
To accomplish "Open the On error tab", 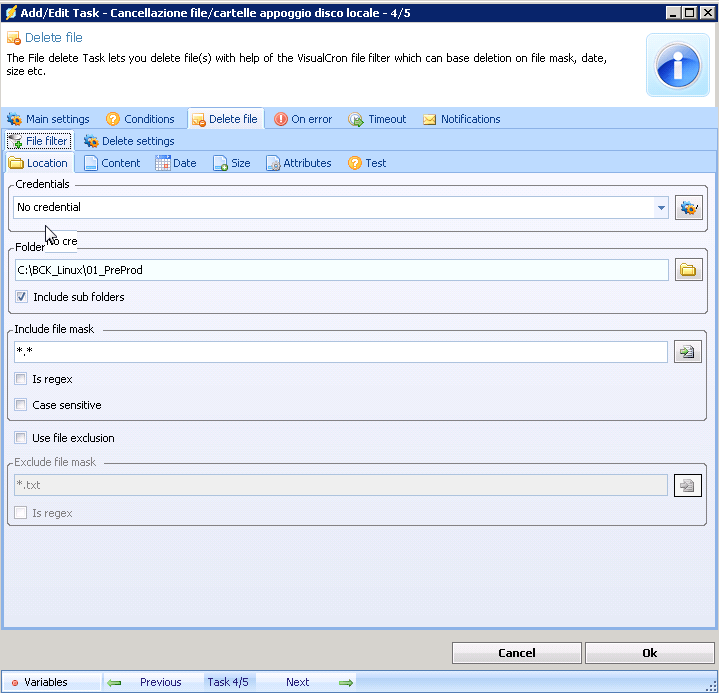I will 302,119.
